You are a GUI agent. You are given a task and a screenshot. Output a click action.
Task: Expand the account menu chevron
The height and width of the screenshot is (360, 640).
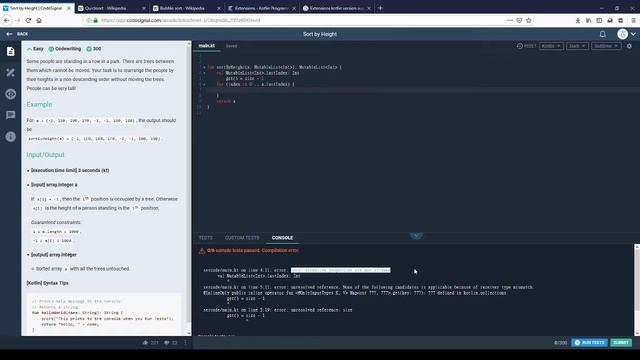[633, 34]
